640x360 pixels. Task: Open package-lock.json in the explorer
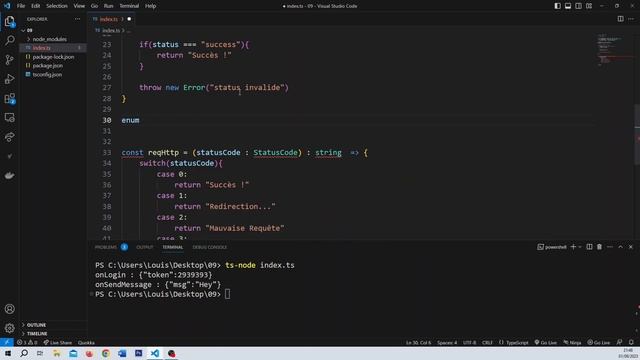tap(53, 57)
